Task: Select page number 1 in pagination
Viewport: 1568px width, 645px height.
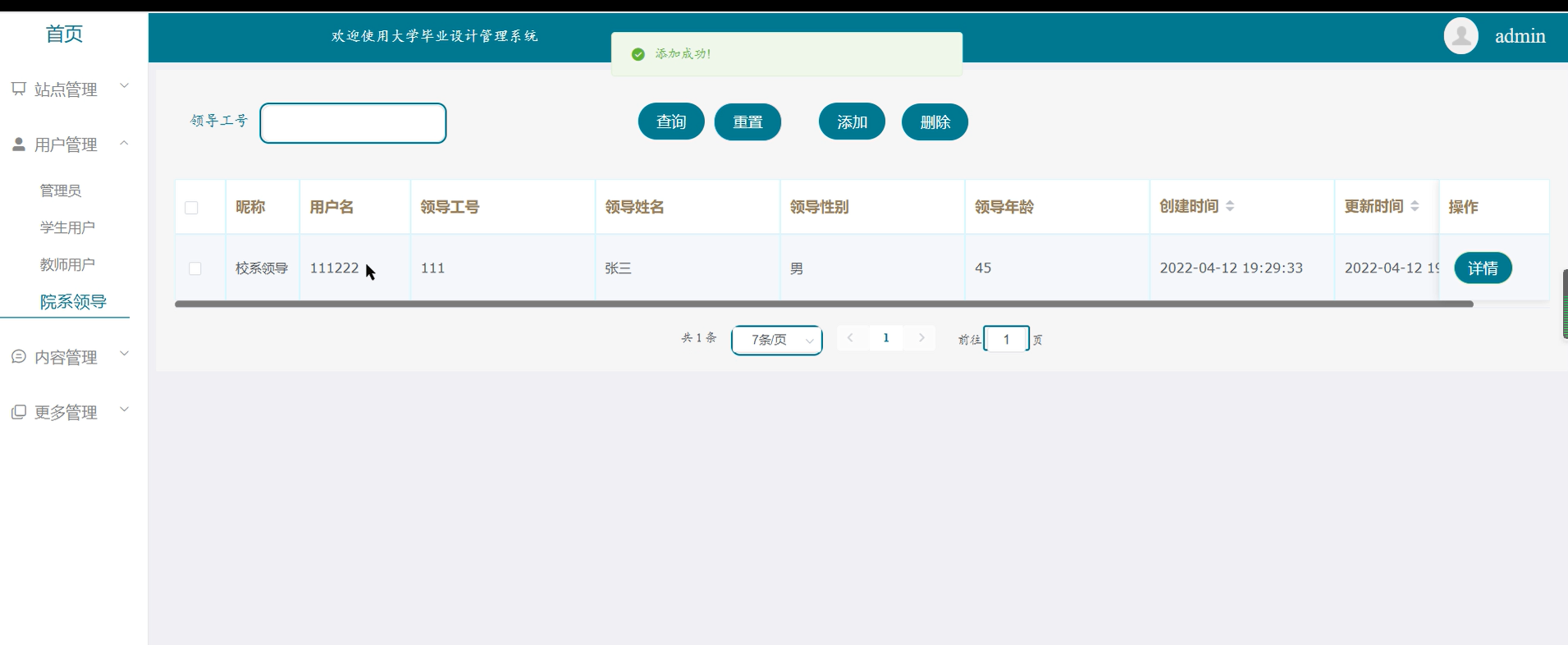Action: [886, 338]
